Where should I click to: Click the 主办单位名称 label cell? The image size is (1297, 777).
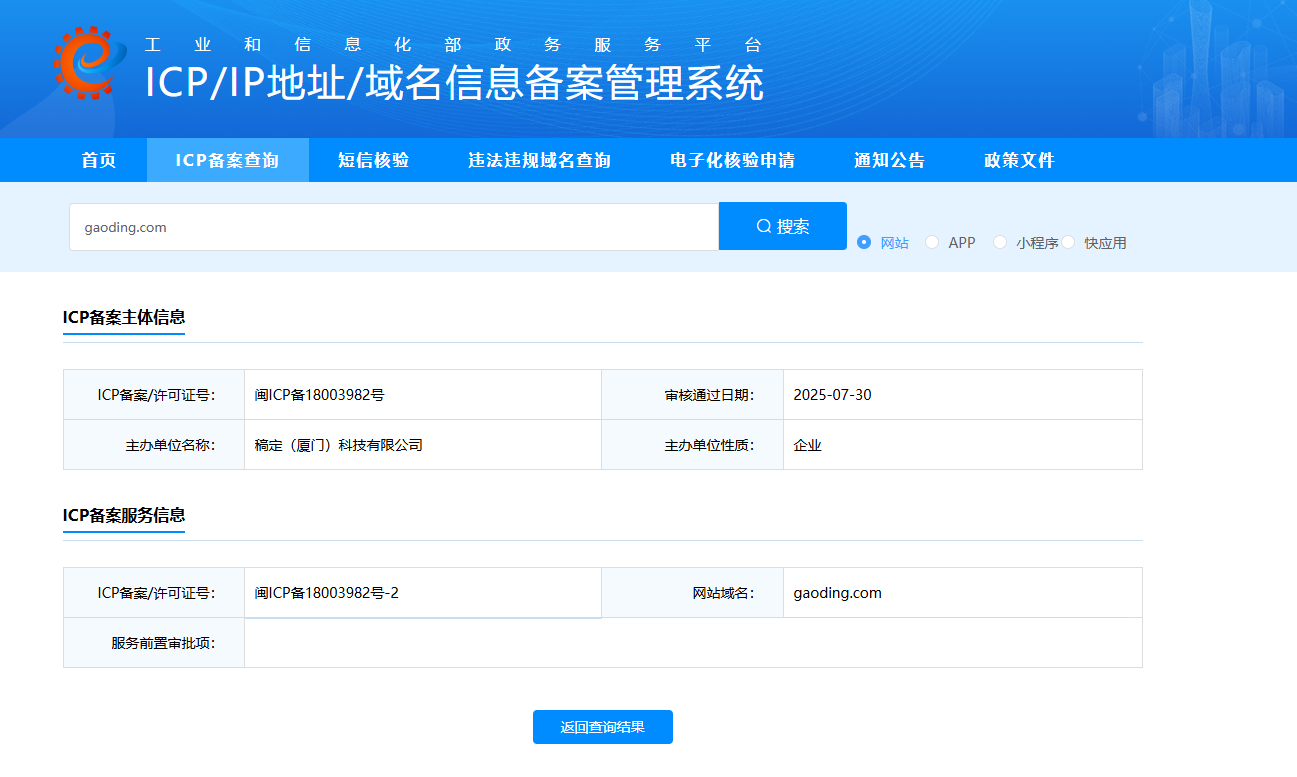pyautogui.click(x=154, y=445)
